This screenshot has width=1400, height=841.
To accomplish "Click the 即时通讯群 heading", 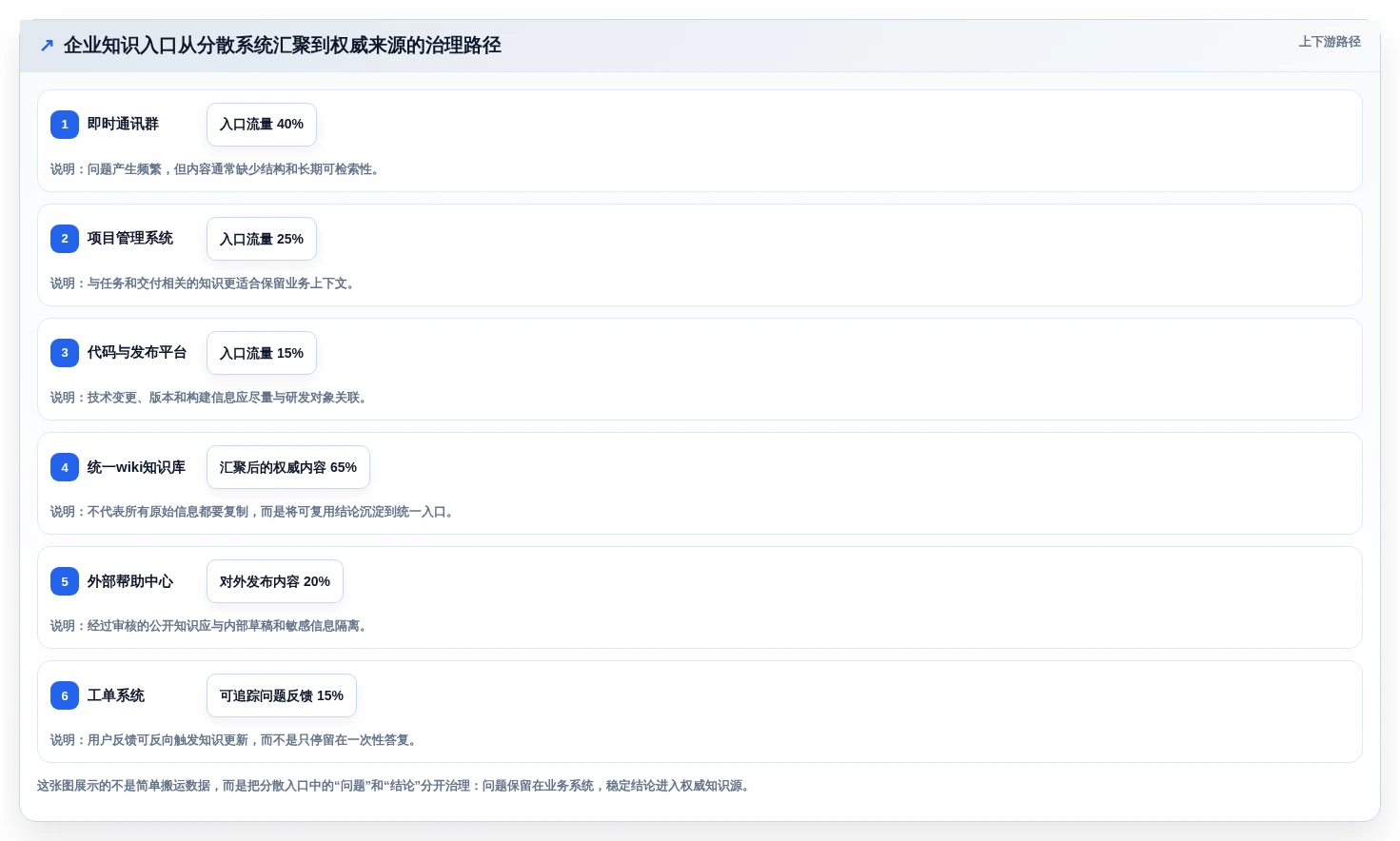I will point(123,124).
